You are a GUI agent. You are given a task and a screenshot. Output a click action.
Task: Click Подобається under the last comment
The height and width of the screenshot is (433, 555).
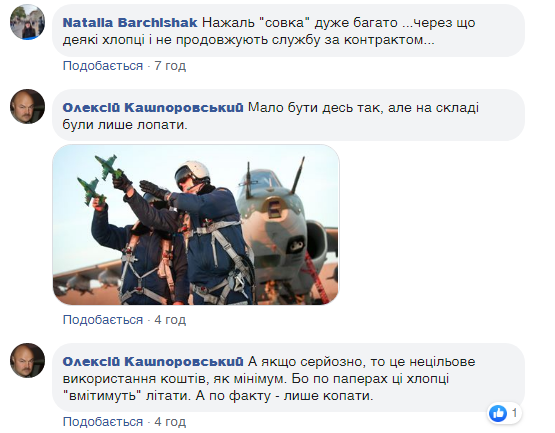103,422
